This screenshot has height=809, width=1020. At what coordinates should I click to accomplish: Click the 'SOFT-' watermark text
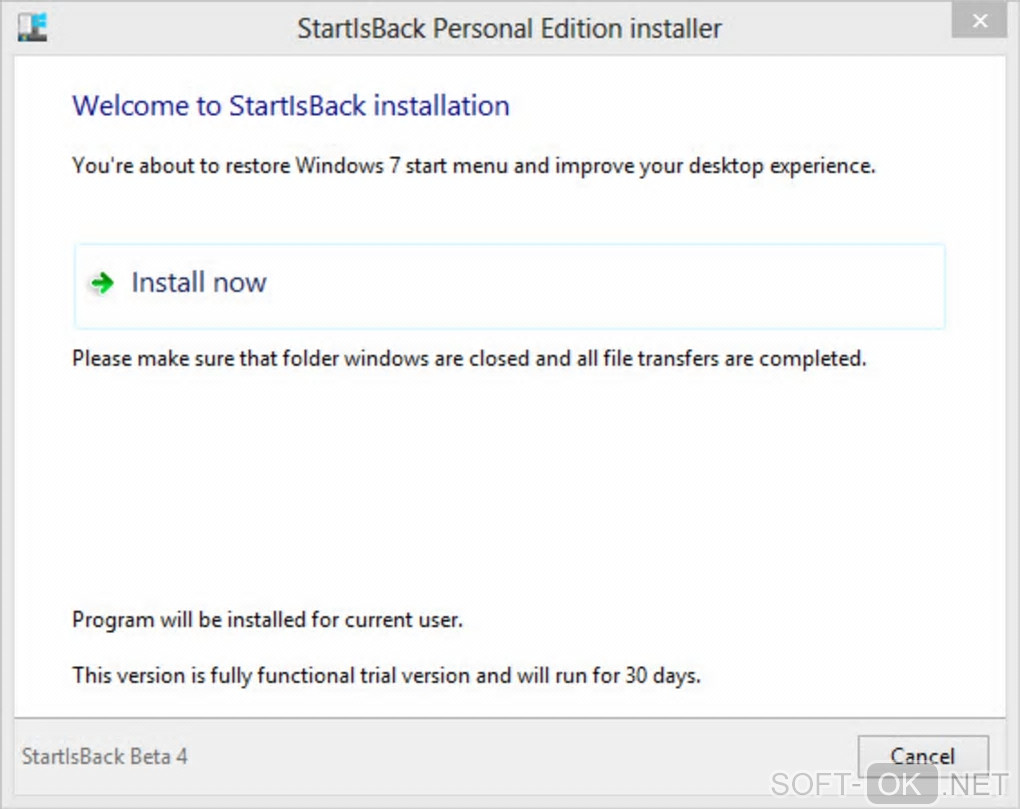(814, 785)
